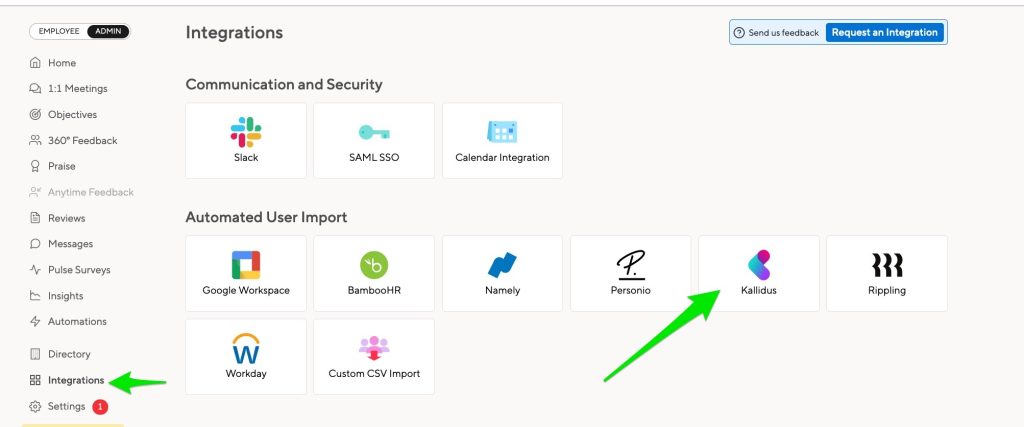Select the BambooHR integration tile
Image resolution: width=1024 pixels, height=427 pixels.
click(x=374, y=272)
